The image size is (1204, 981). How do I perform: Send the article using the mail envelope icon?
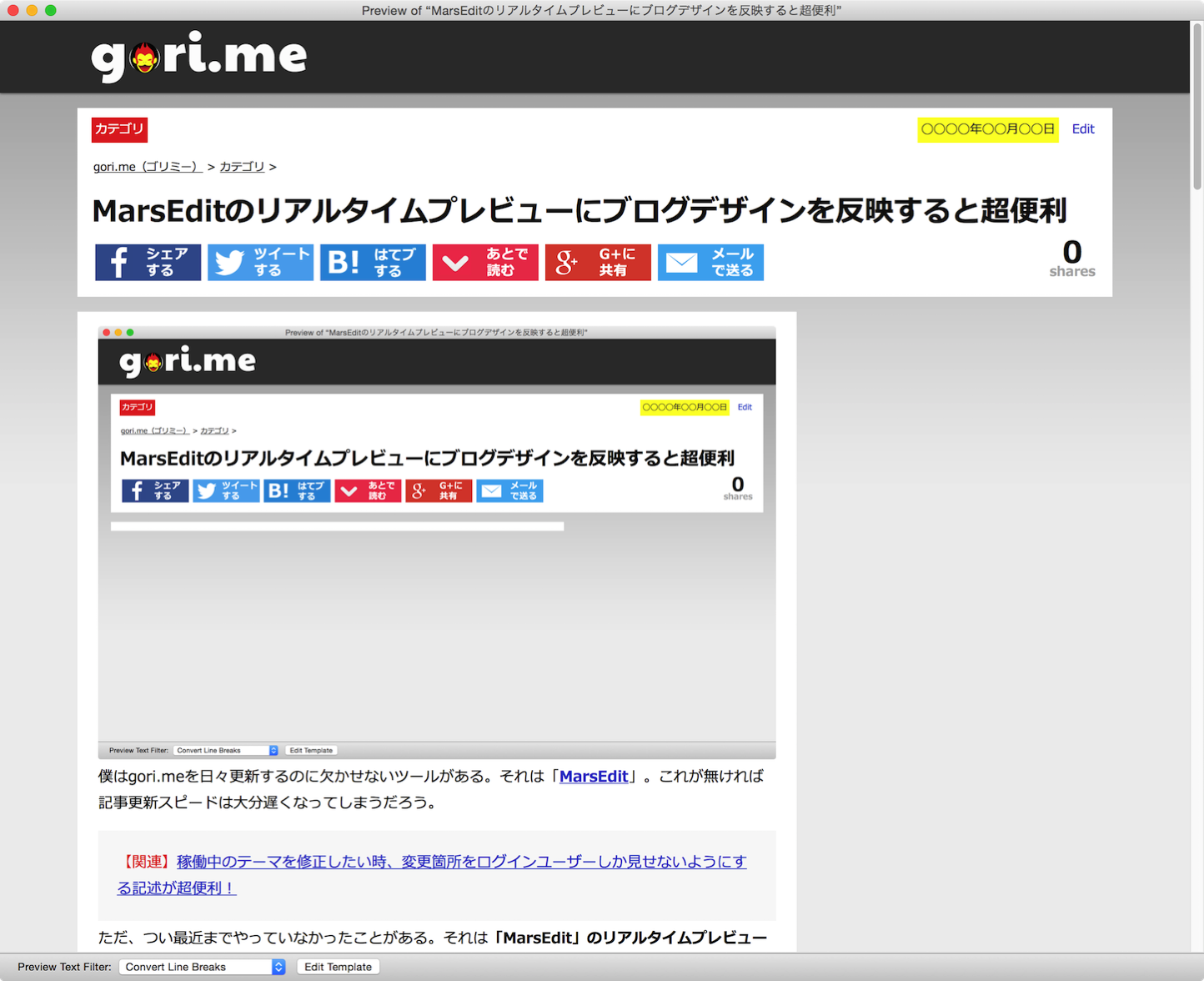(710, 262)
